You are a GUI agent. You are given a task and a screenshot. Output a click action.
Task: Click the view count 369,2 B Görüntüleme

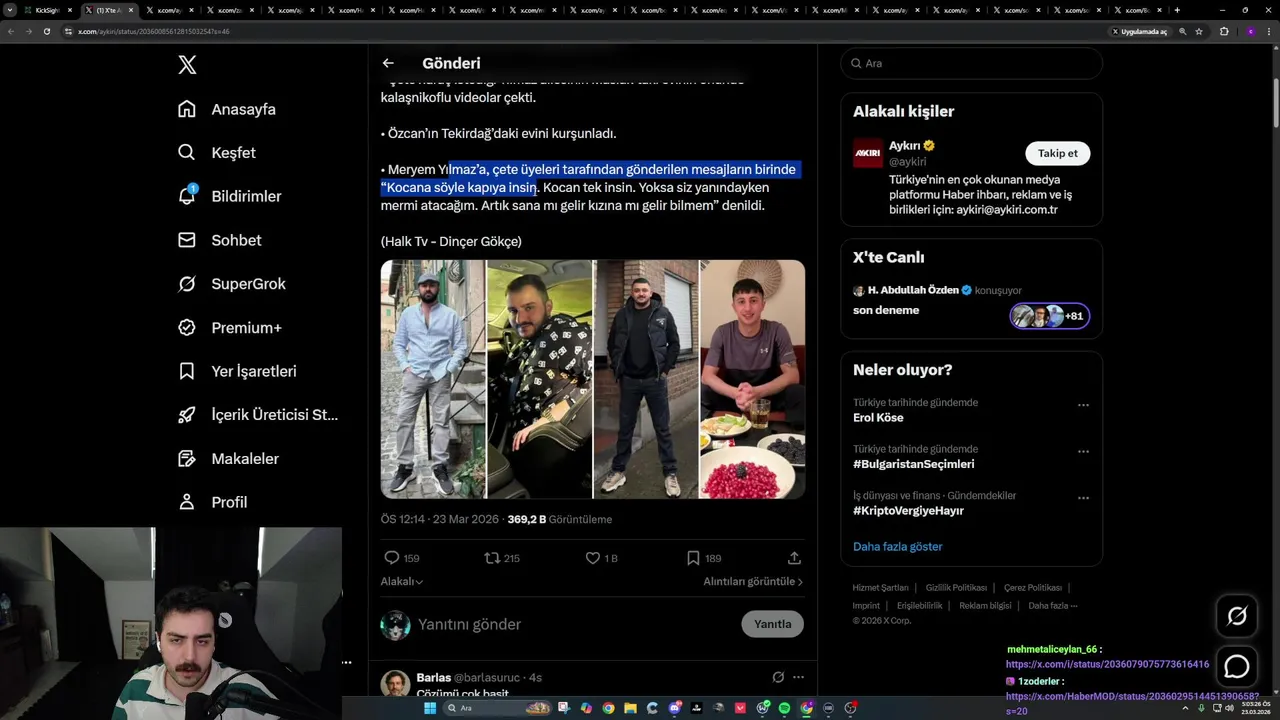click(559, 519)
